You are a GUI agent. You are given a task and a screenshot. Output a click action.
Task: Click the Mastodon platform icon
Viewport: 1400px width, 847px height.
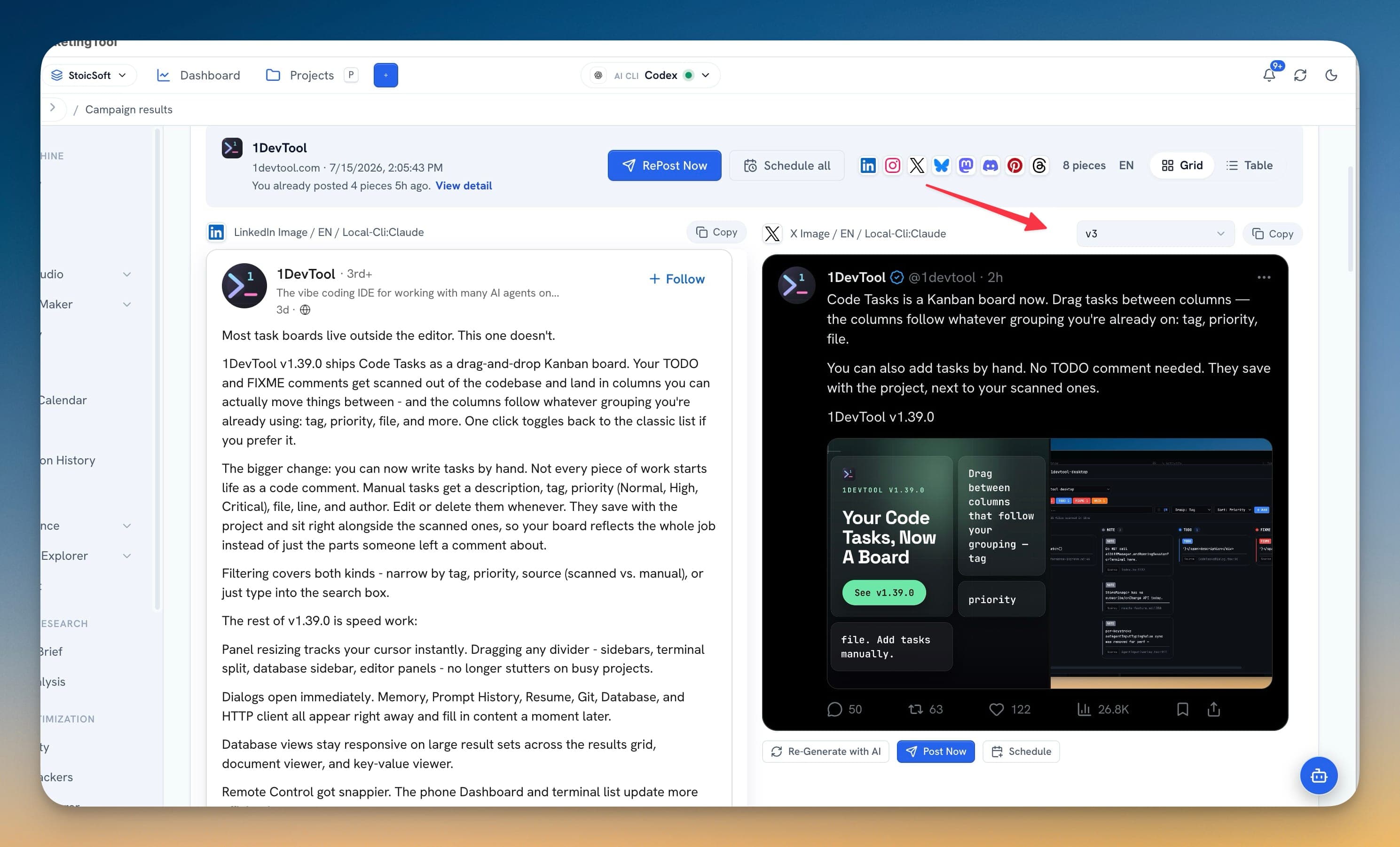pos(965,165)
